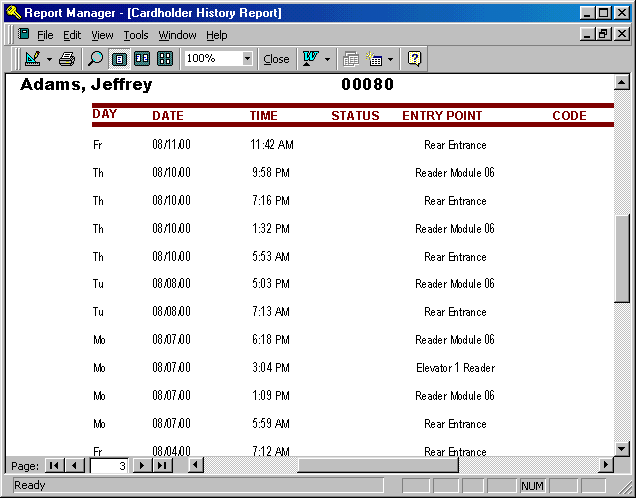
Task: Click the Zoom magnifier icon
Action: coord(96,59)
